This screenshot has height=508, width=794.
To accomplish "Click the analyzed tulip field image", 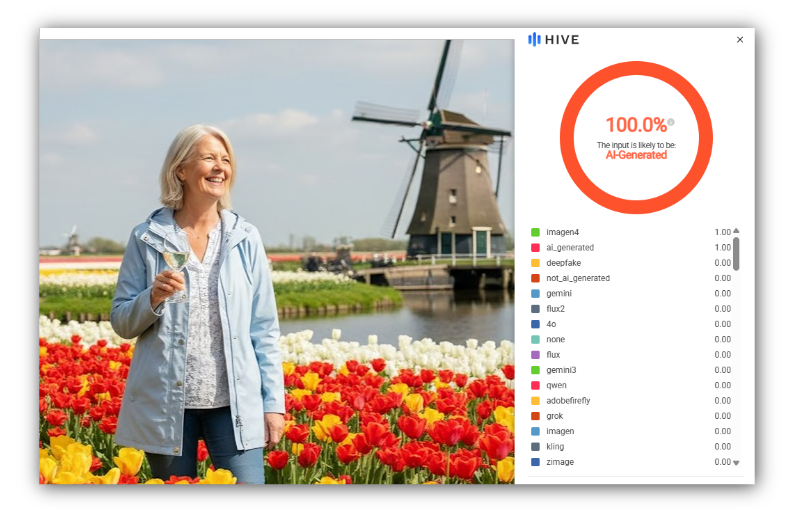I will pyautogui.click(x=276, y=262).
